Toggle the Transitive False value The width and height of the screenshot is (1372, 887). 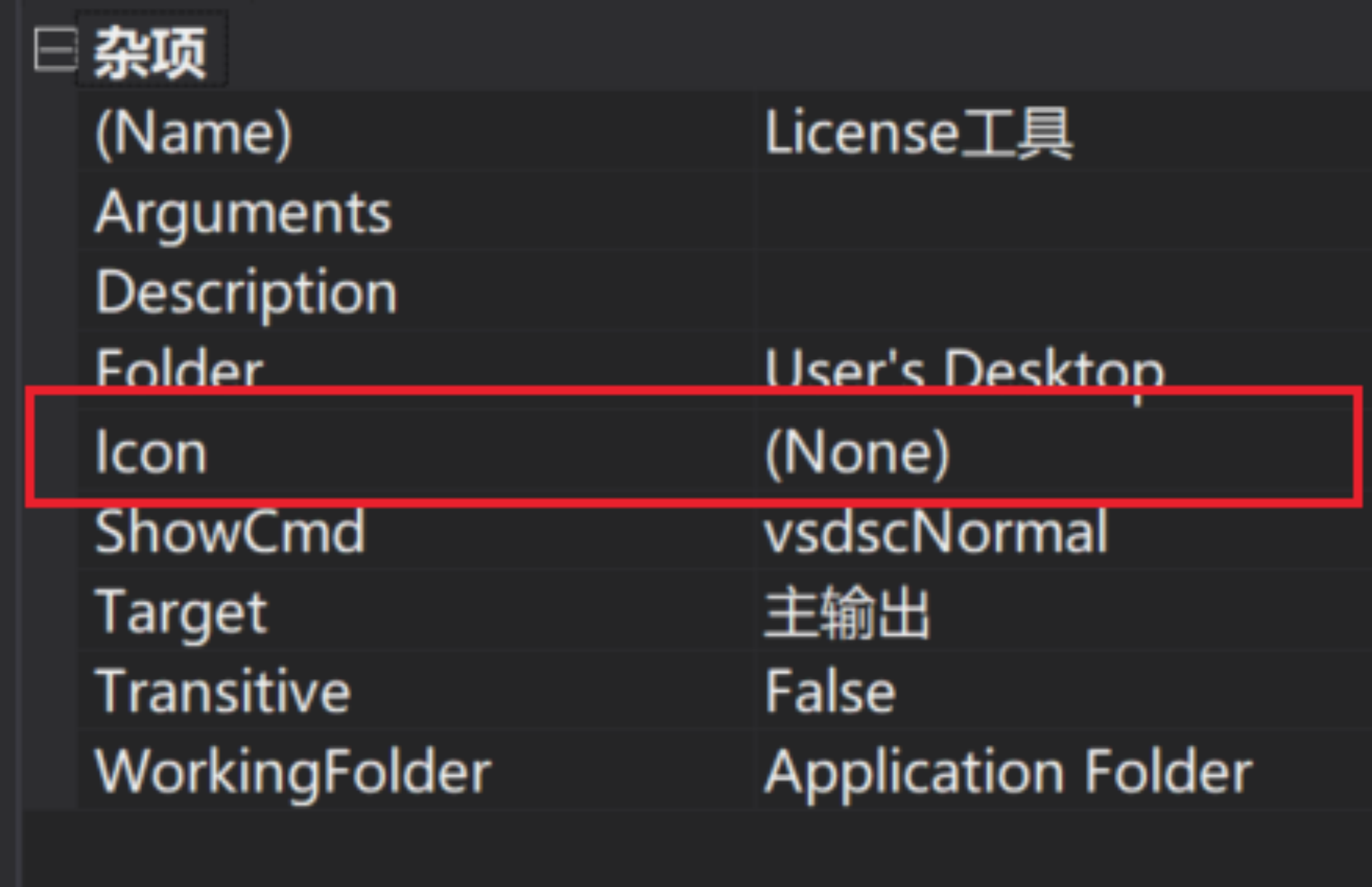pos(828,691)
